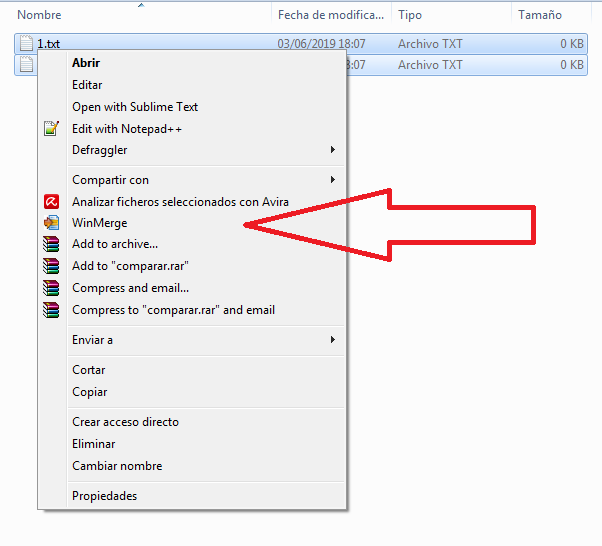
Task: Expand the Compartir con submenu arrow
Action: pyautogui.click(x=333, y=180)
